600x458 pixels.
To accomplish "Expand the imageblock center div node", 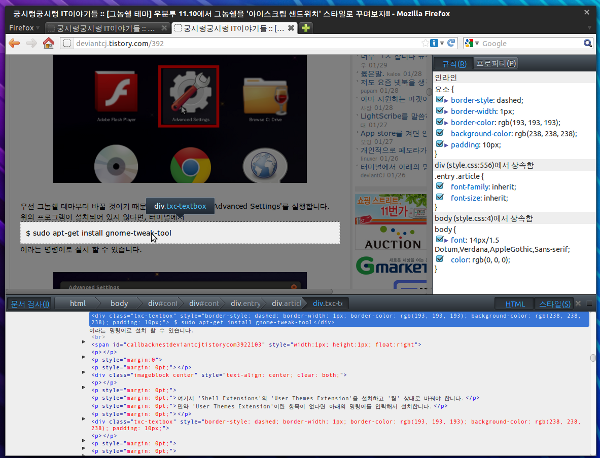I will [x=83, y=372].
